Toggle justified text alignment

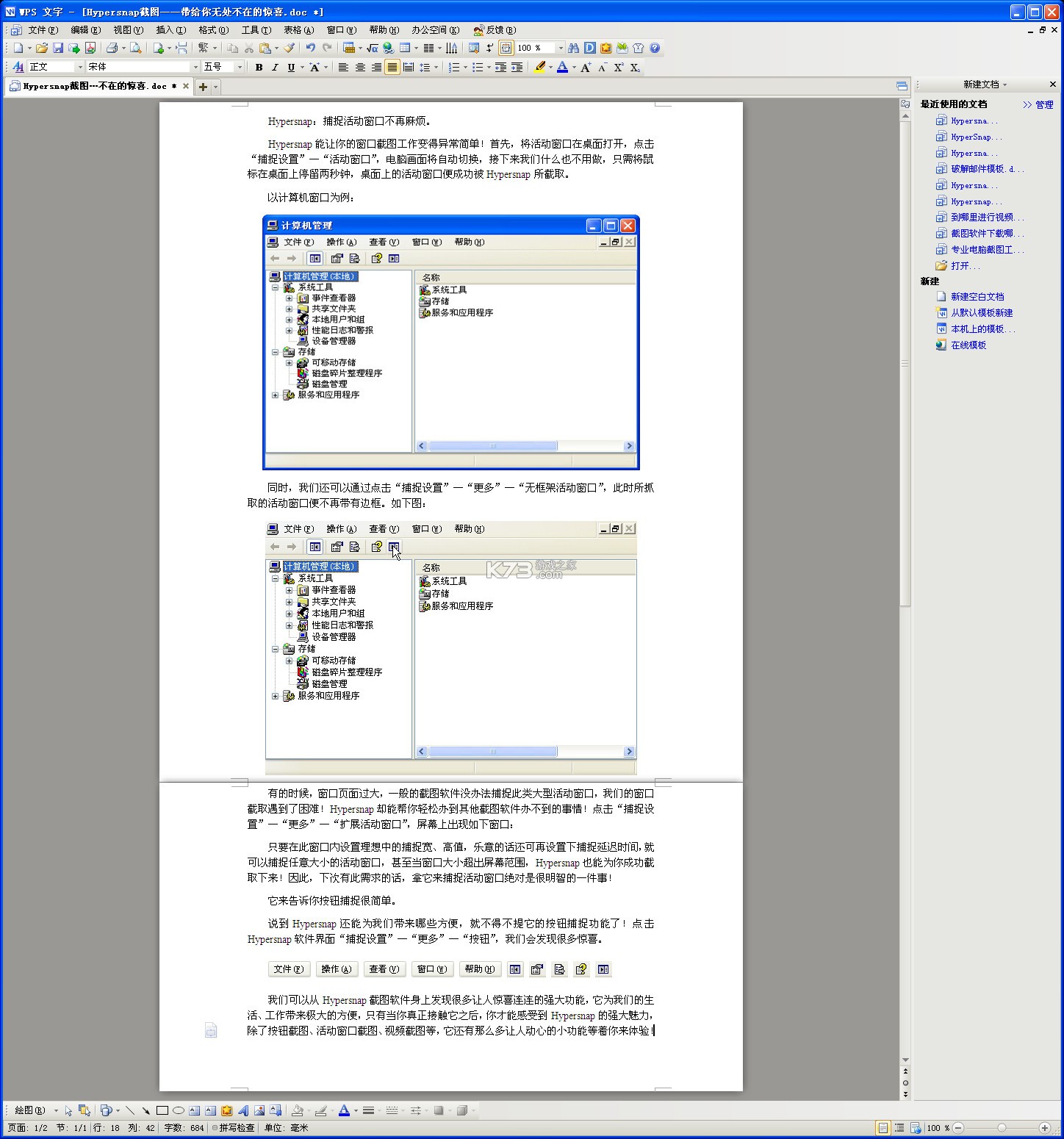click(x=392, y=68)
